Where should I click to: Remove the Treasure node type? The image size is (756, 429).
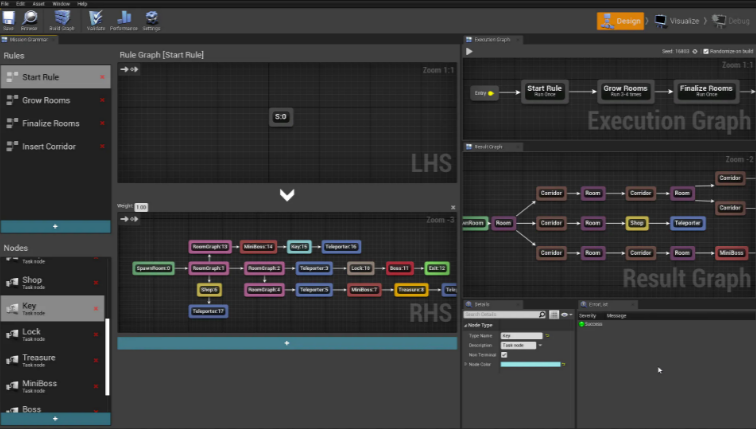tap(96, 361)
